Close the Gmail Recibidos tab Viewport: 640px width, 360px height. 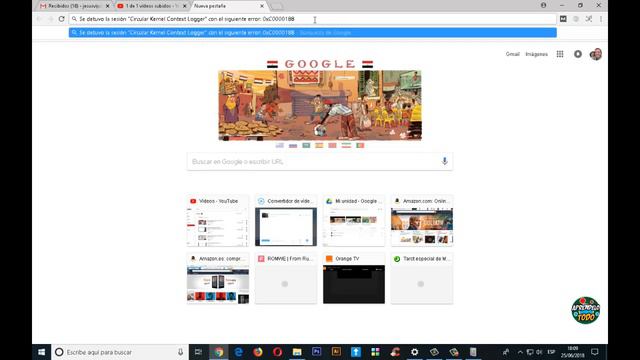point(107,6)
